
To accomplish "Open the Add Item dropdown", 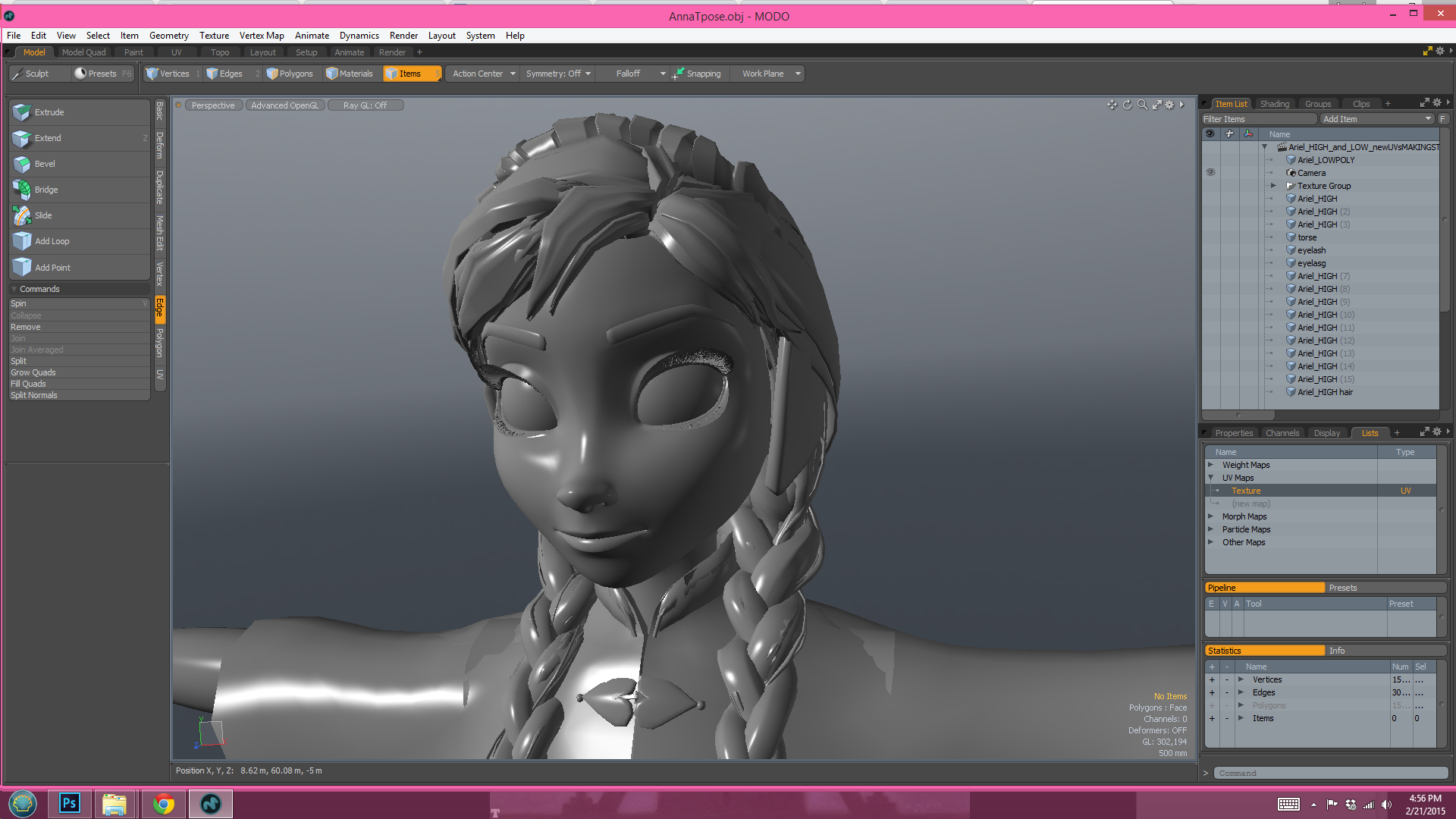I will point(1377,119).
